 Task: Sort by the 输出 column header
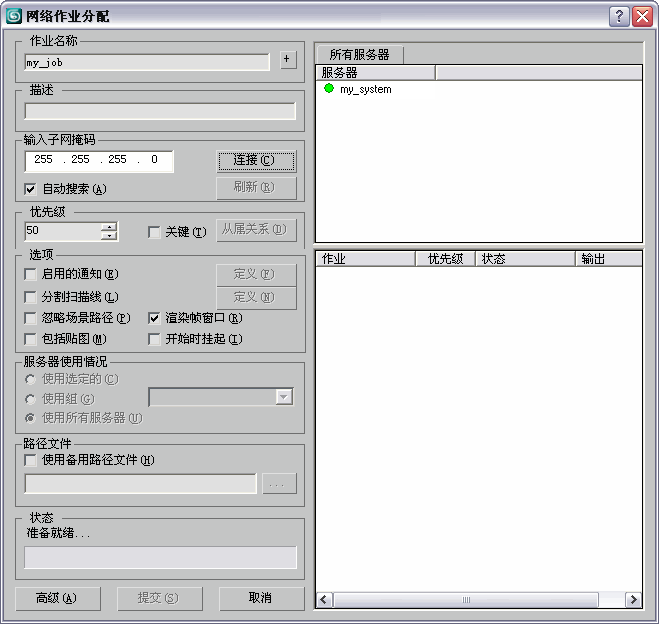(x=609, y=259)
